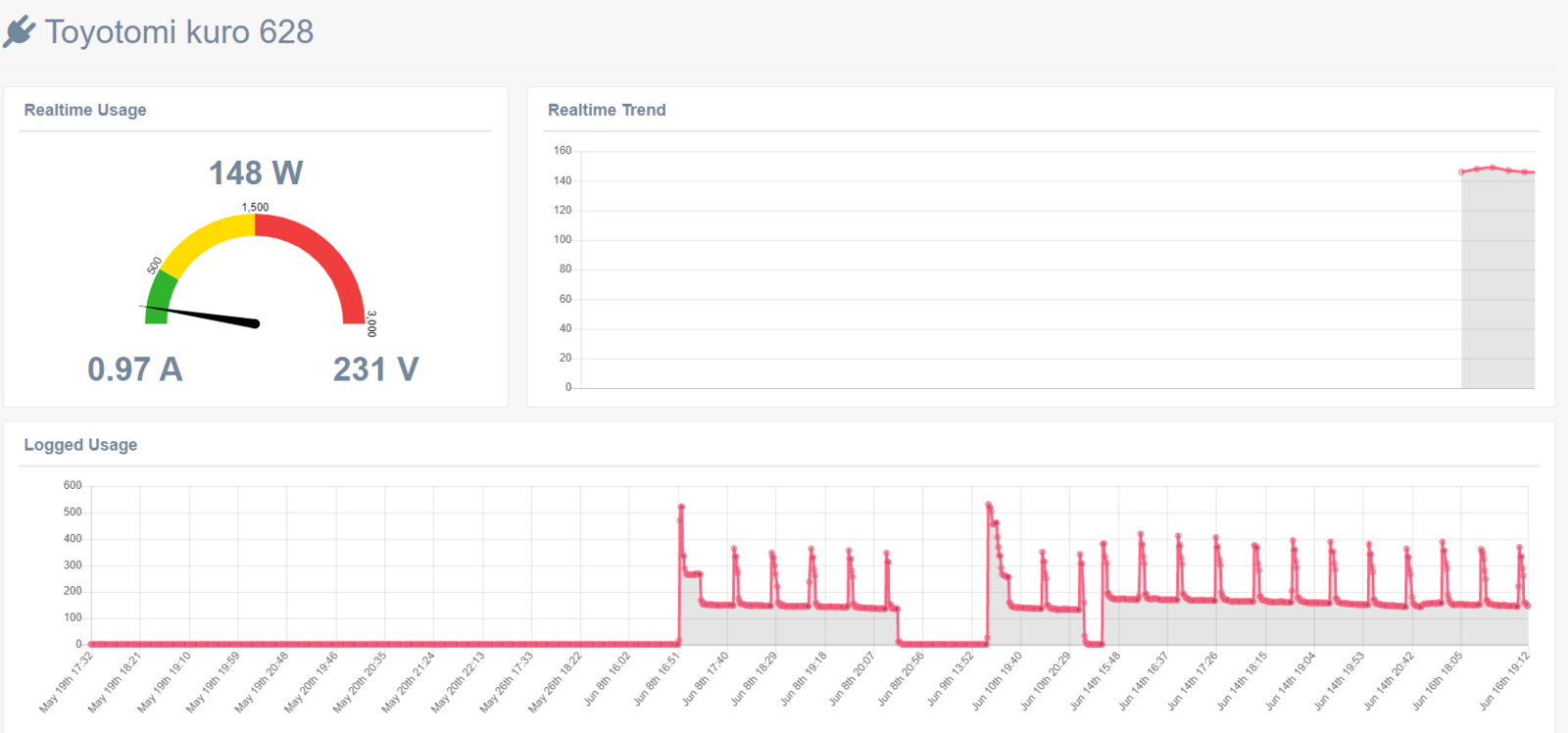Click the yellow segment of the gauge
1568x733 pixels.
click(x=208, y=240)
